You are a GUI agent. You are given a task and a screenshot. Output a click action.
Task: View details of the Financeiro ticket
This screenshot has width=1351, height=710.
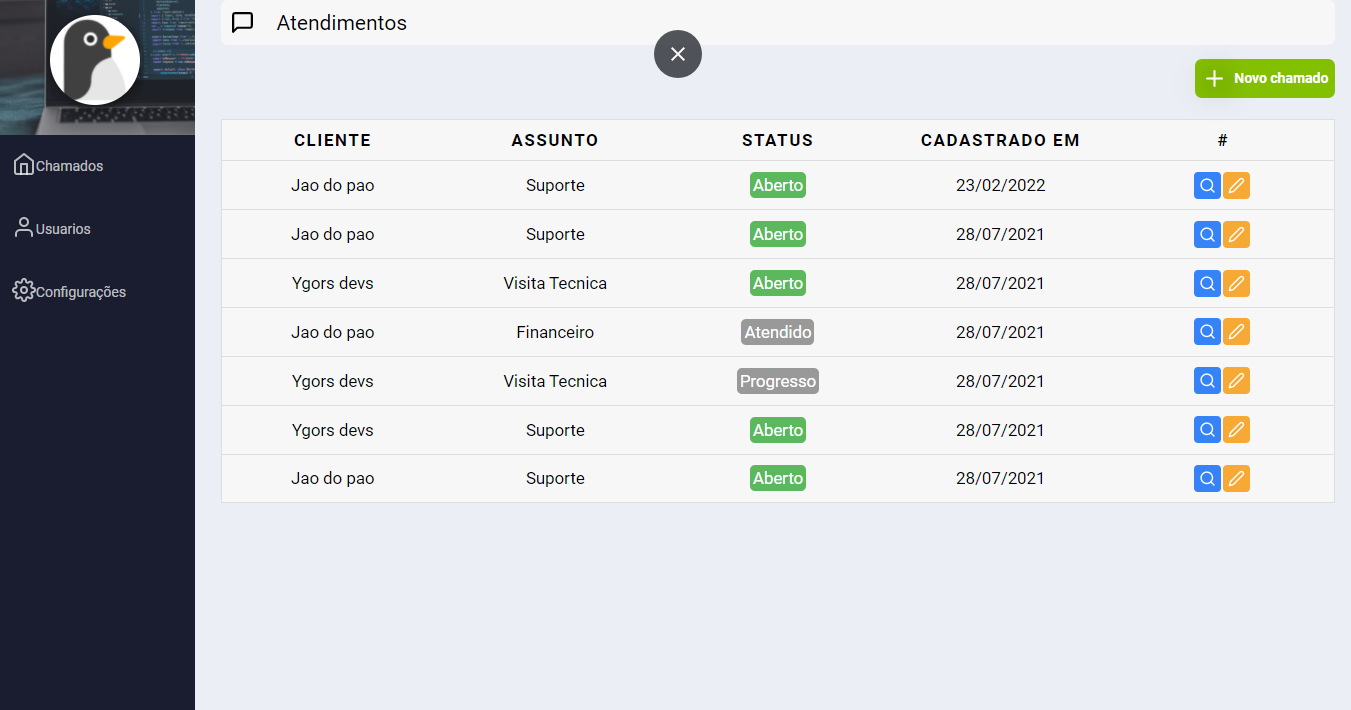pyautogui.click(x=1207, y=332)
